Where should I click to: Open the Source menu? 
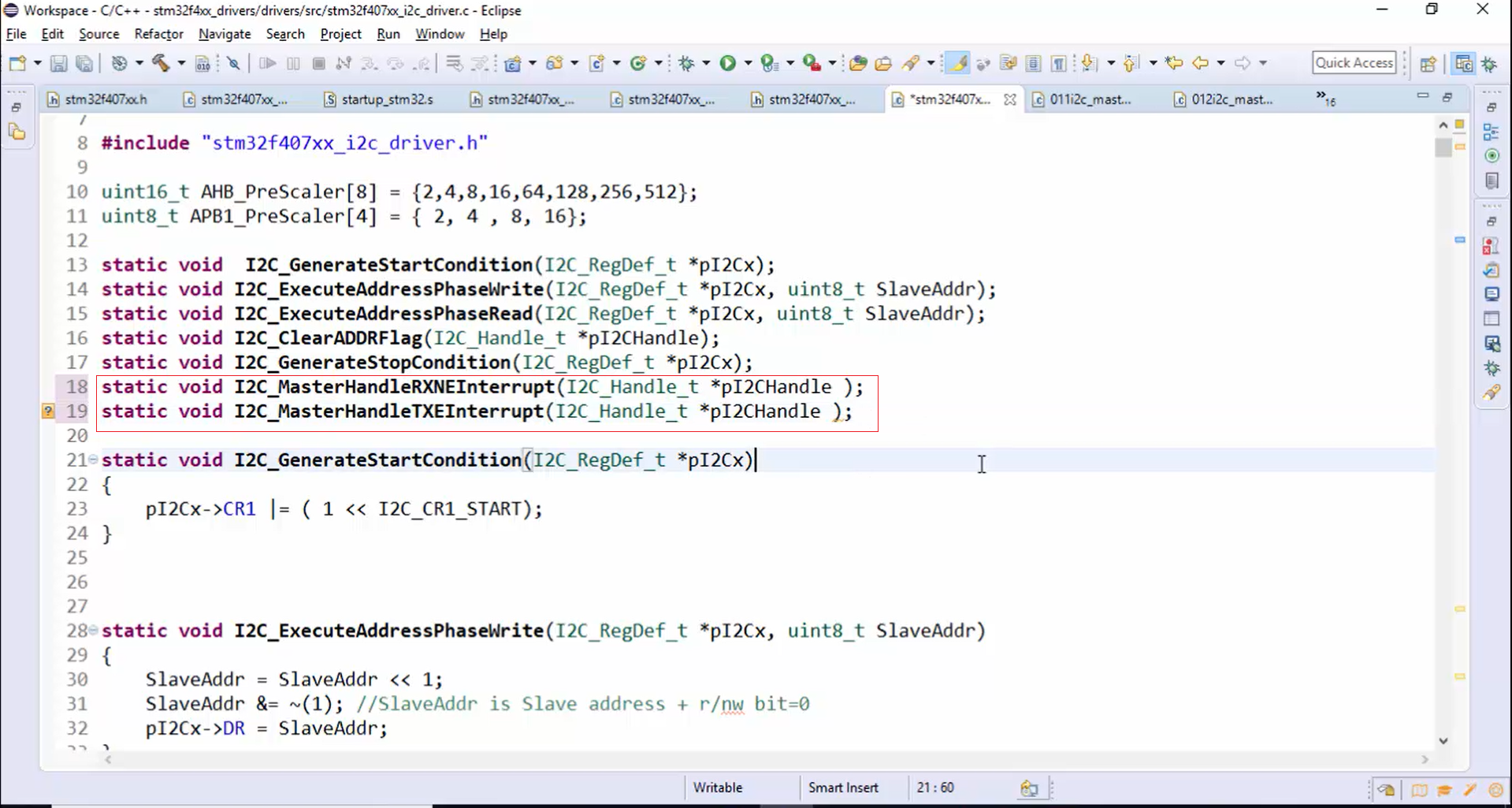point(98,34)
